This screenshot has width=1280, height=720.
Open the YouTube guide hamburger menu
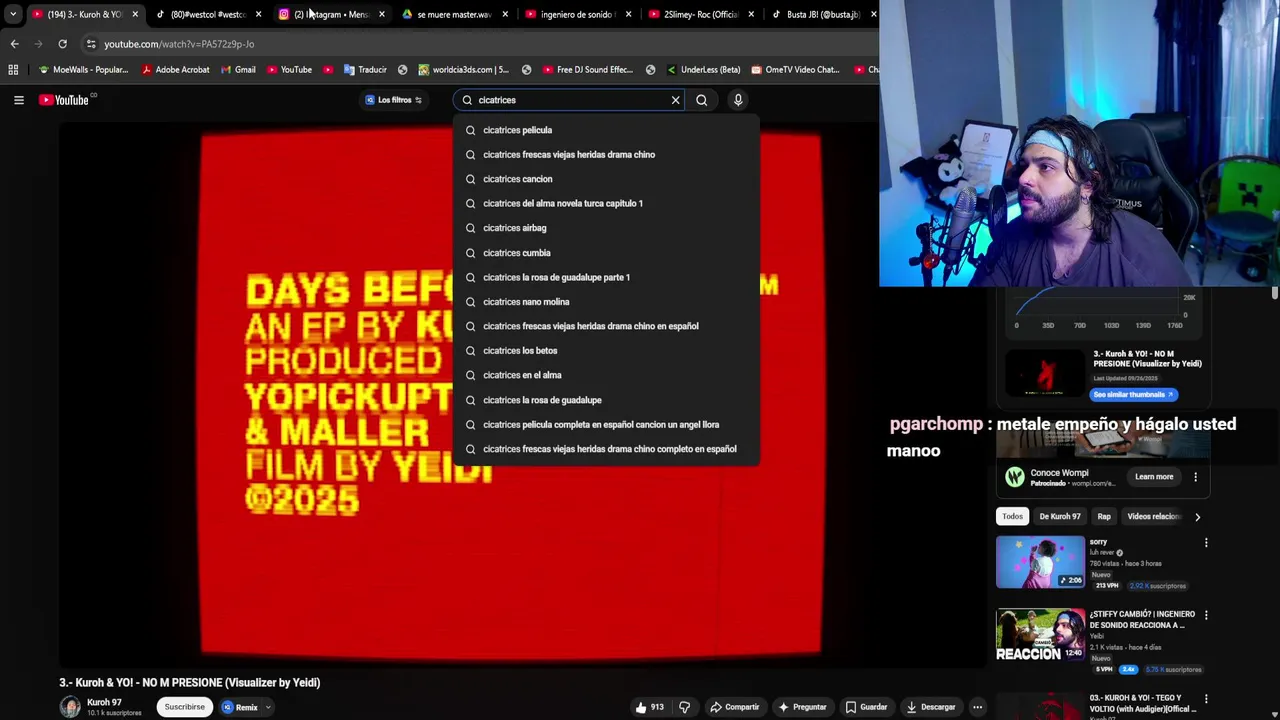(18, 100)
